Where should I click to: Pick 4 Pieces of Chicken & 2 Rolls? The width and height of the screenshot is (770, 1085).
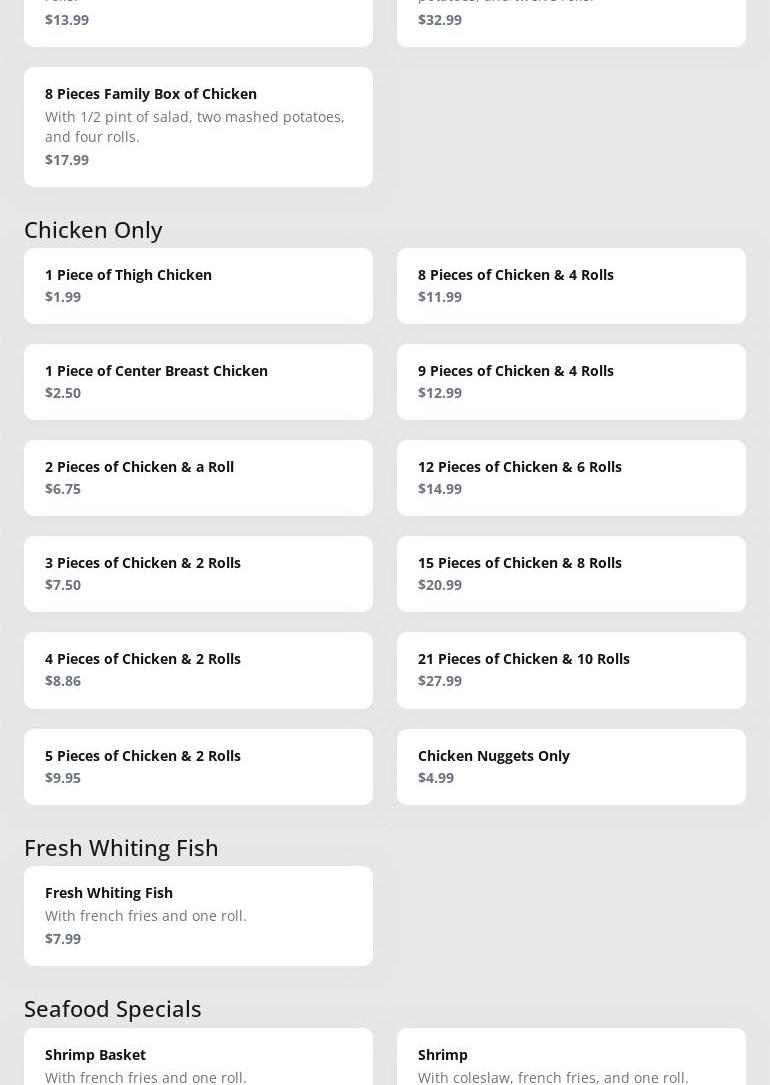coord(198,669)
